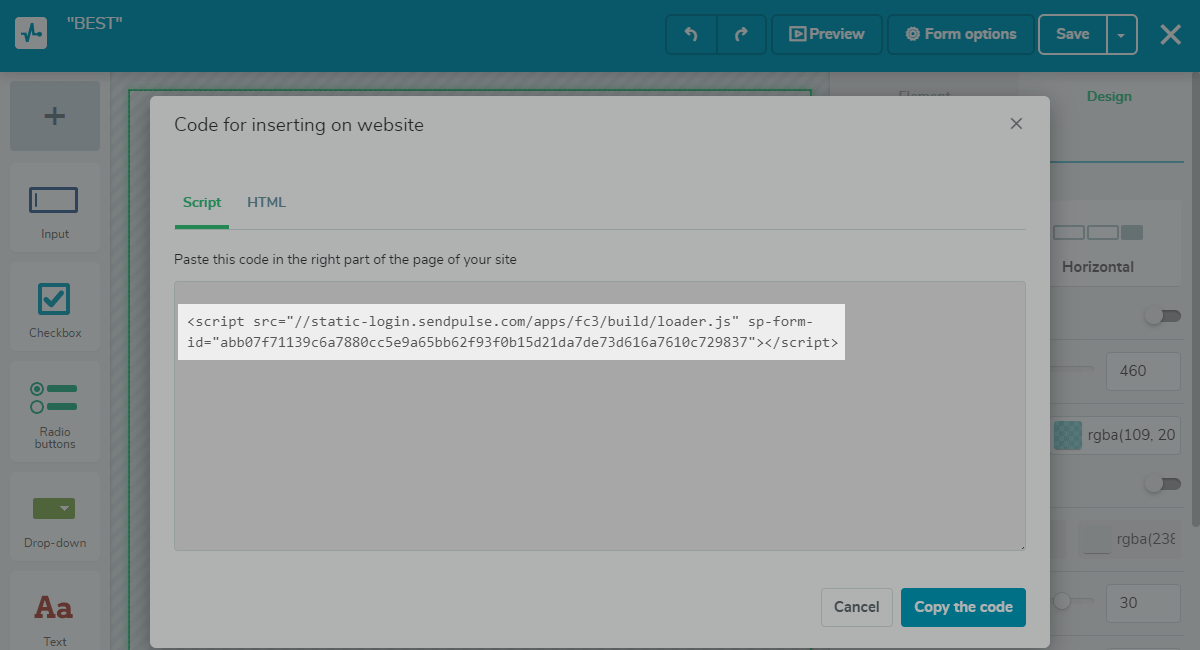Close the code insertion dialog
The height and width of the screenshot is (650, 1200).
pyautogui.click(x=1016, y=124)
